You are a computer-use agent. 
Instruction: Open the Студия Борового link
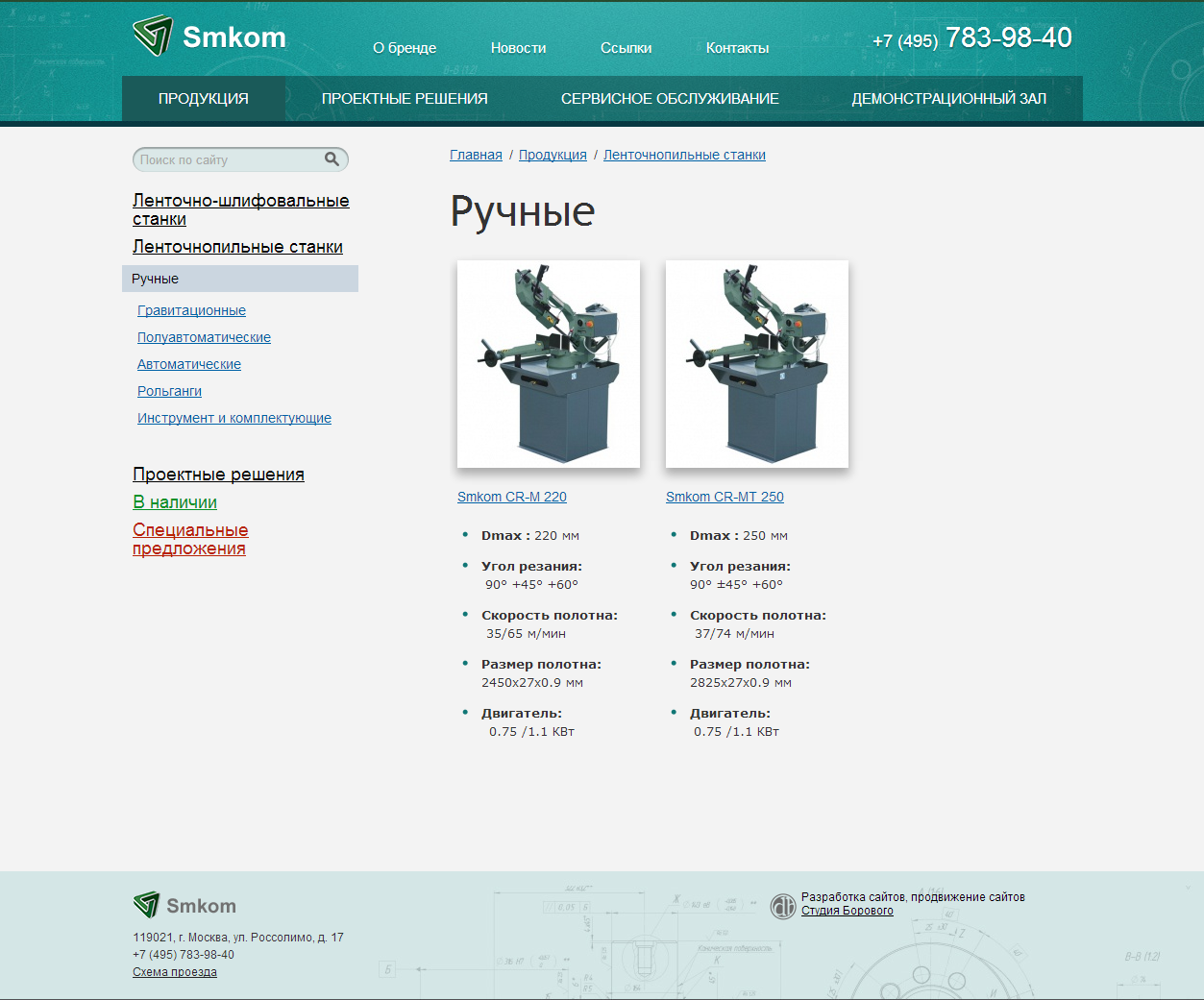[x=848, y=911]
